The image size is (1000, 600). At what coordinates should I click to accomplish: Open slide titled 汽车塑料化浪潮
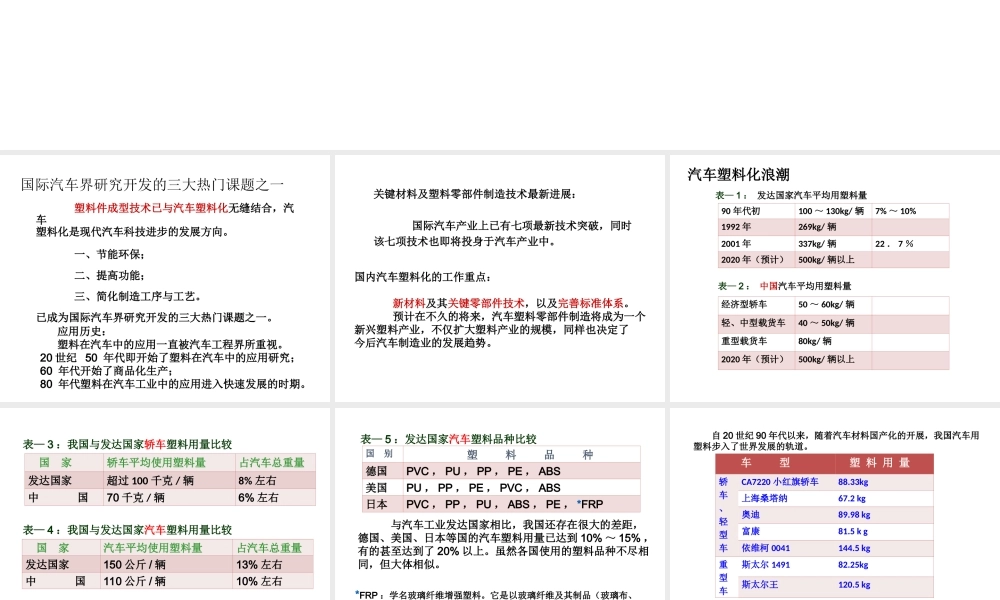pos(835,279)
